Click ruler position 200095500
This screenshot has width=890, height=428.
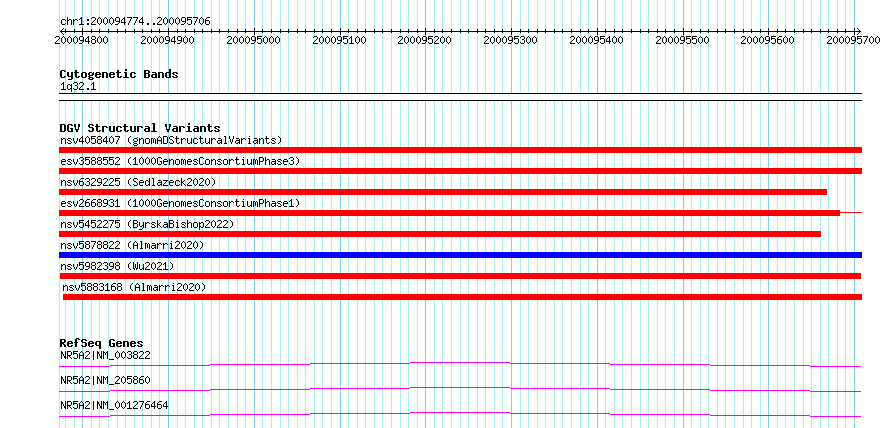point(682,40)
